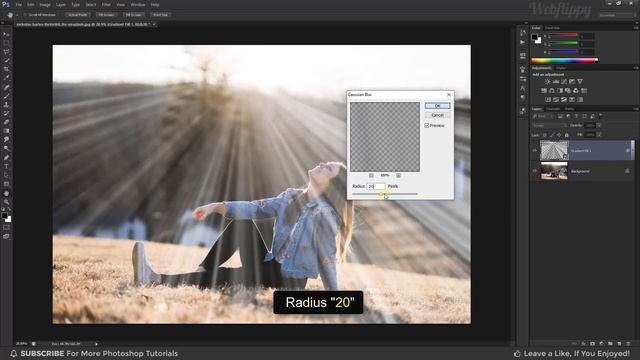Open the Filter menu
Screen dimensions: 640x360
(x=106, y=5)
